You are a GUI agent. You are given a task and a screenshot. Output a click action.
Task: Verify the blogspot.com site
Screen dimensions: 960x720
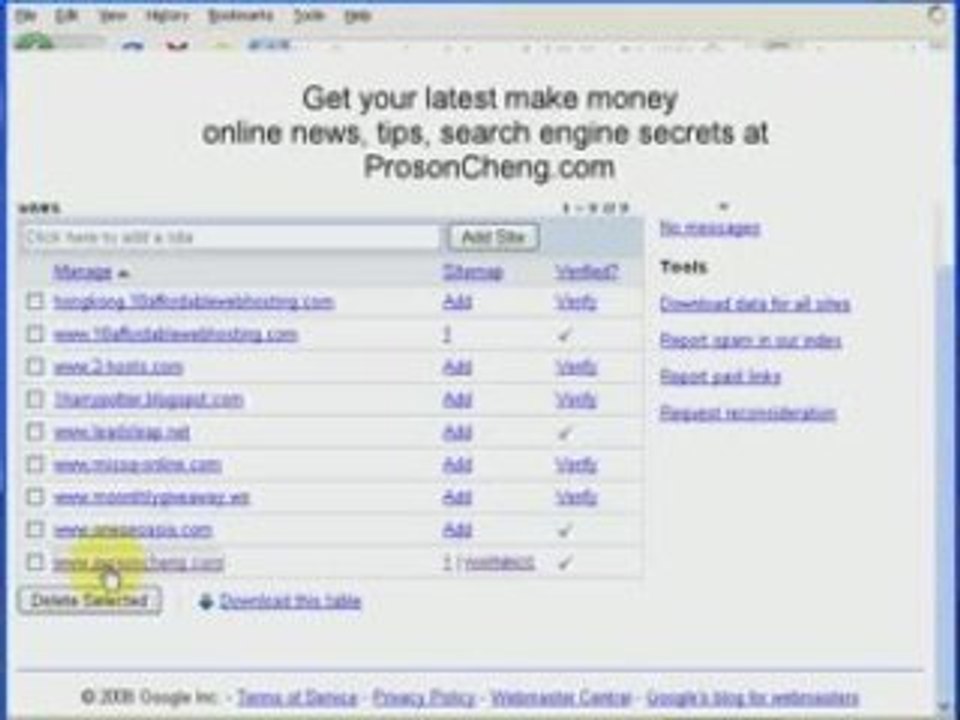click(576, 399)
